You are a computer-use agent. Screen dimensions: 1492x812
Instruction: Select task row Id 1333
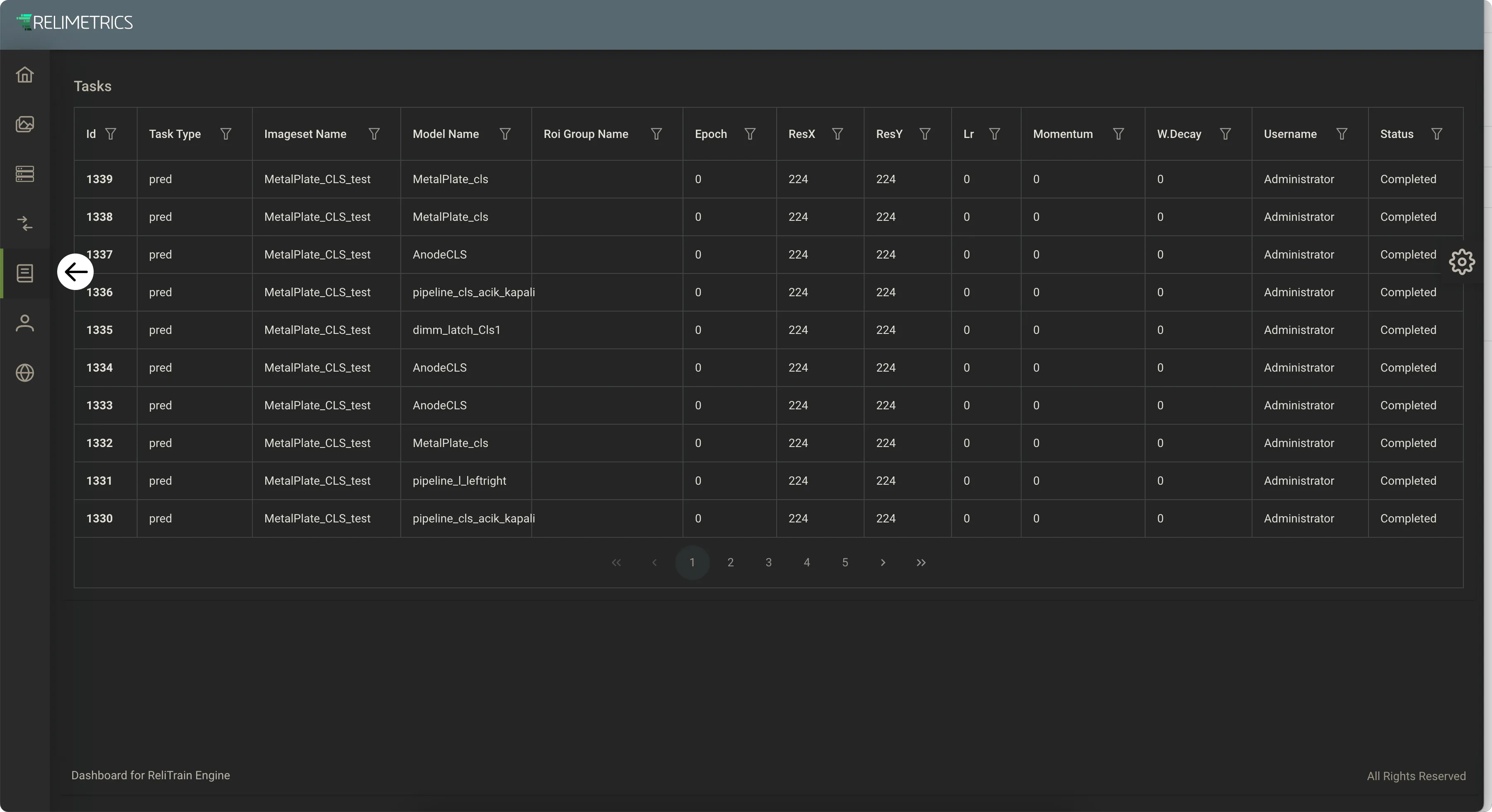769,405
